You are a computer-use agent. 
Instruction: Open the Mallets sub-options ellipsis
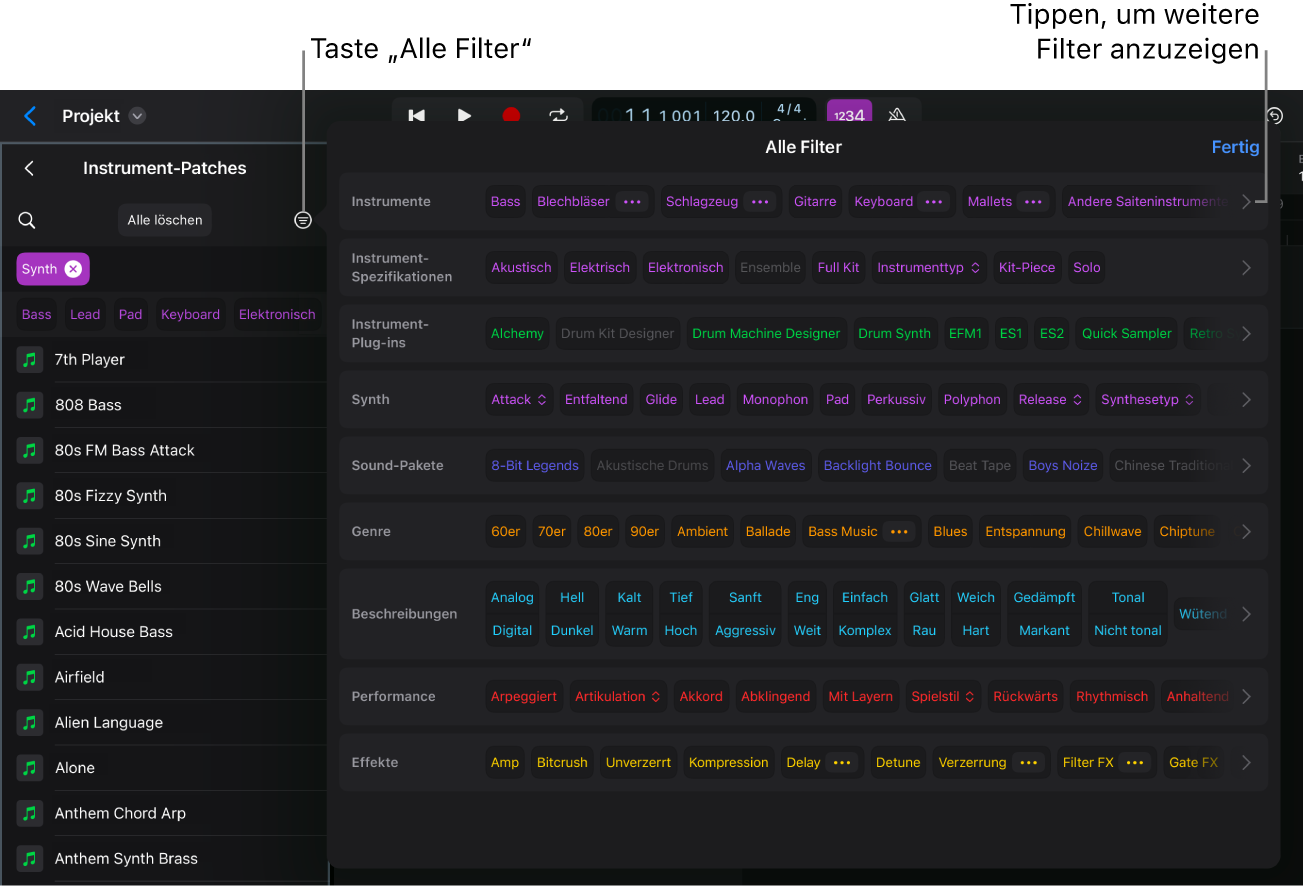click(1034, 202)
